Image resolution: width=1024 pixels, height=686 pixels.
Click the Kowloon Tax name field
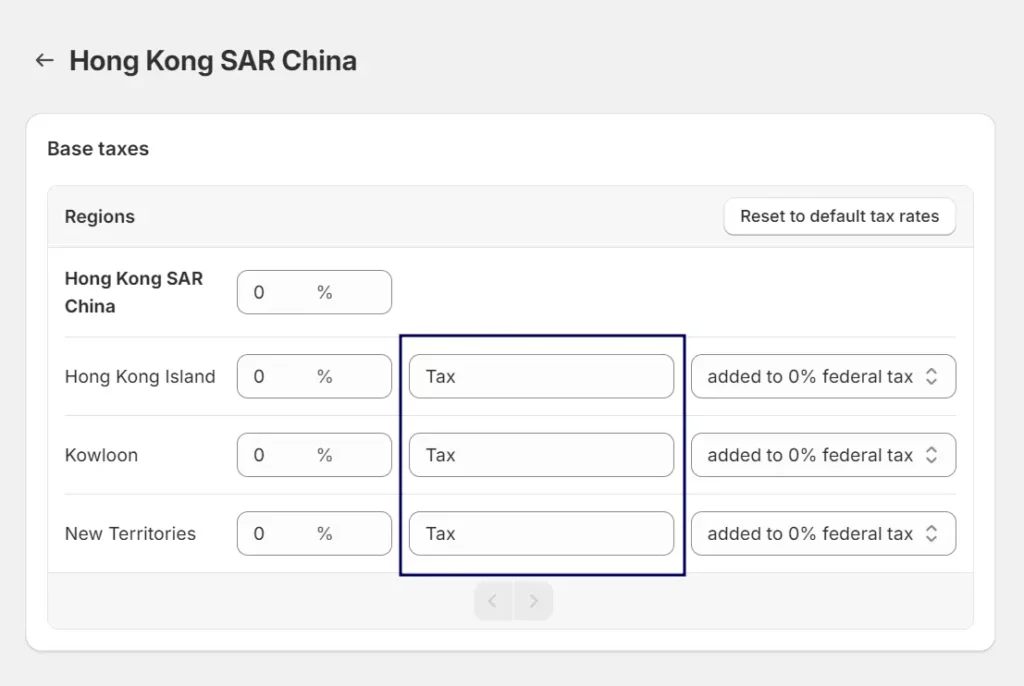click(x=541, y=455)
